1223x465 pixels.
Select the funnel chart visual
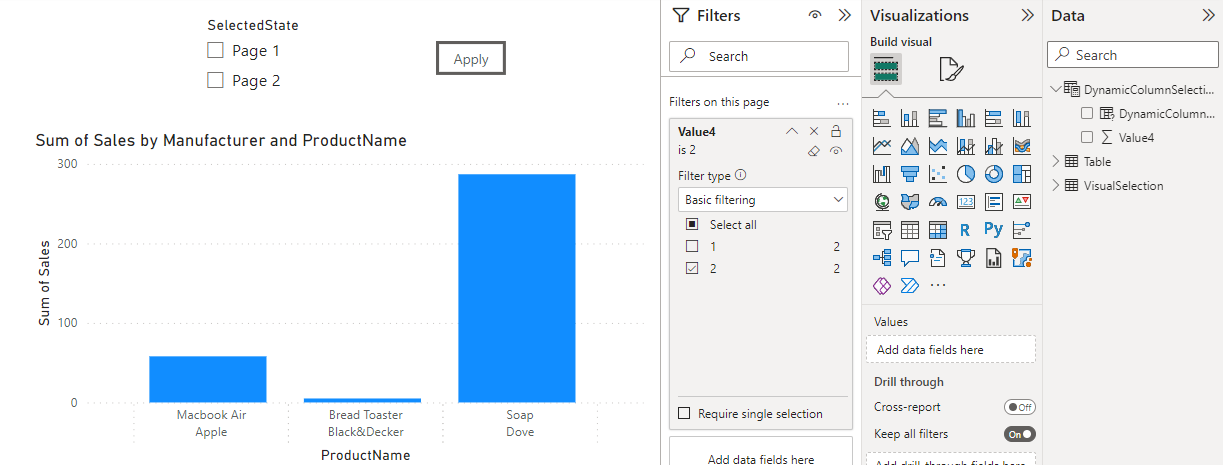tap(910, 174)
